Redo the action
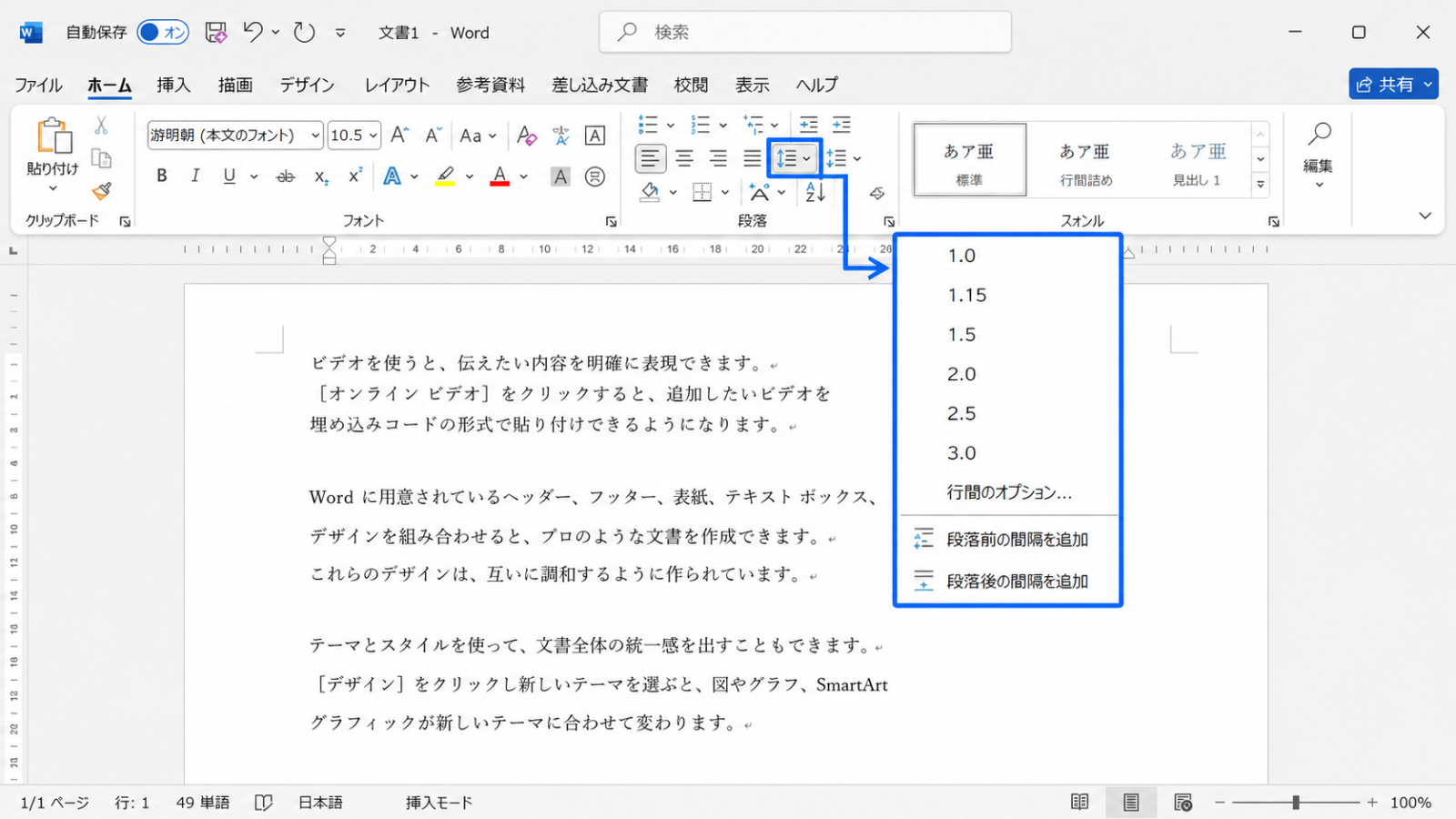 (x=304, y=33)
